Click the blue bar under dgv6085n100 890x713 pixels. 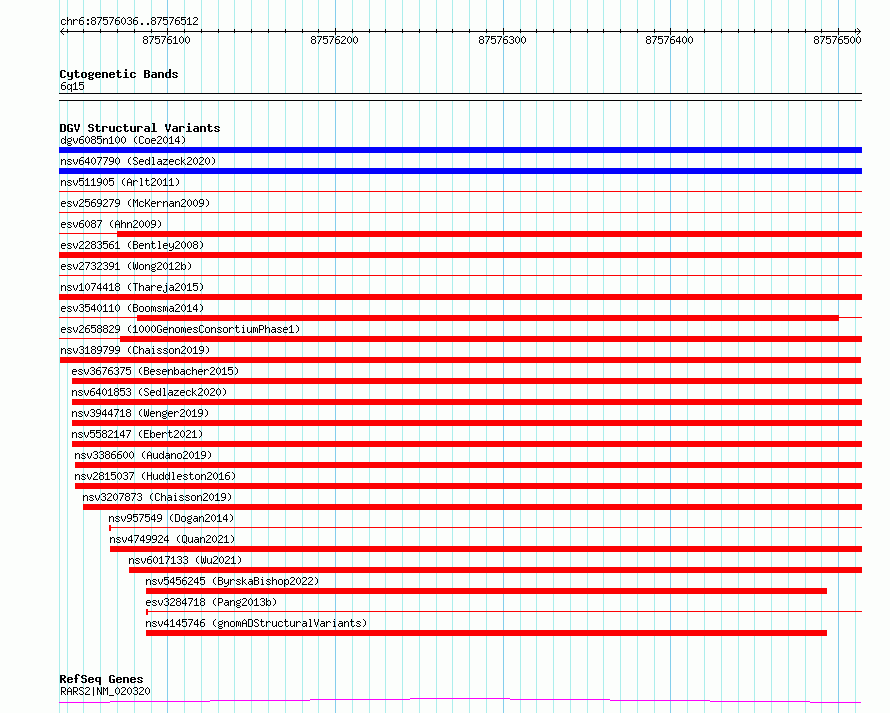(460, 150)
